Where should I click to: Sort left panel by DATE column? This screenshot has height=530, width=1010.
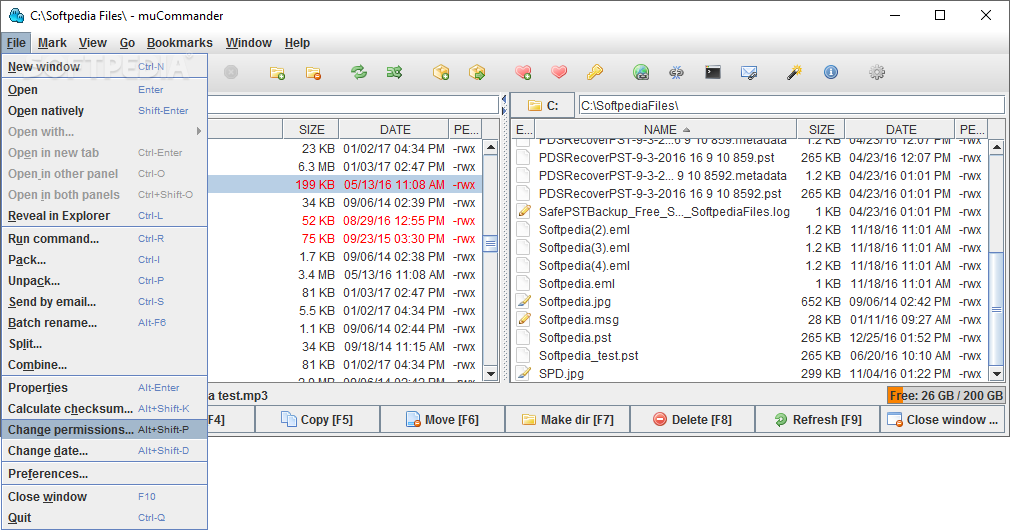tap(394, 129)
